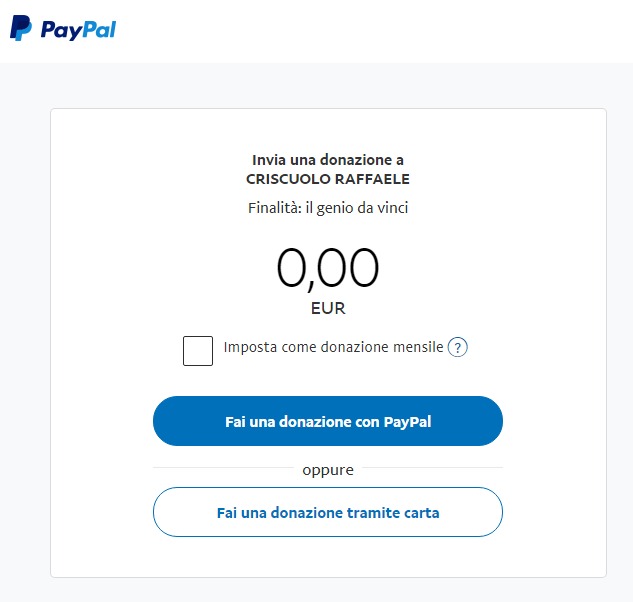Screen dimensions: 633x602
Task: Click the EUR currency label
Action: [x=328, y=308]
